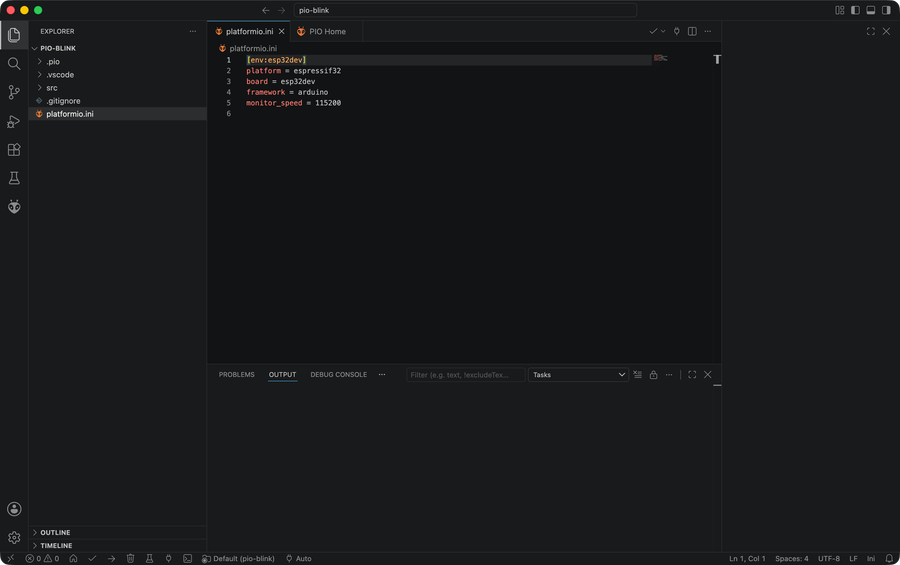Open the Explorer view in the activity bar

(x=14, y=35)
